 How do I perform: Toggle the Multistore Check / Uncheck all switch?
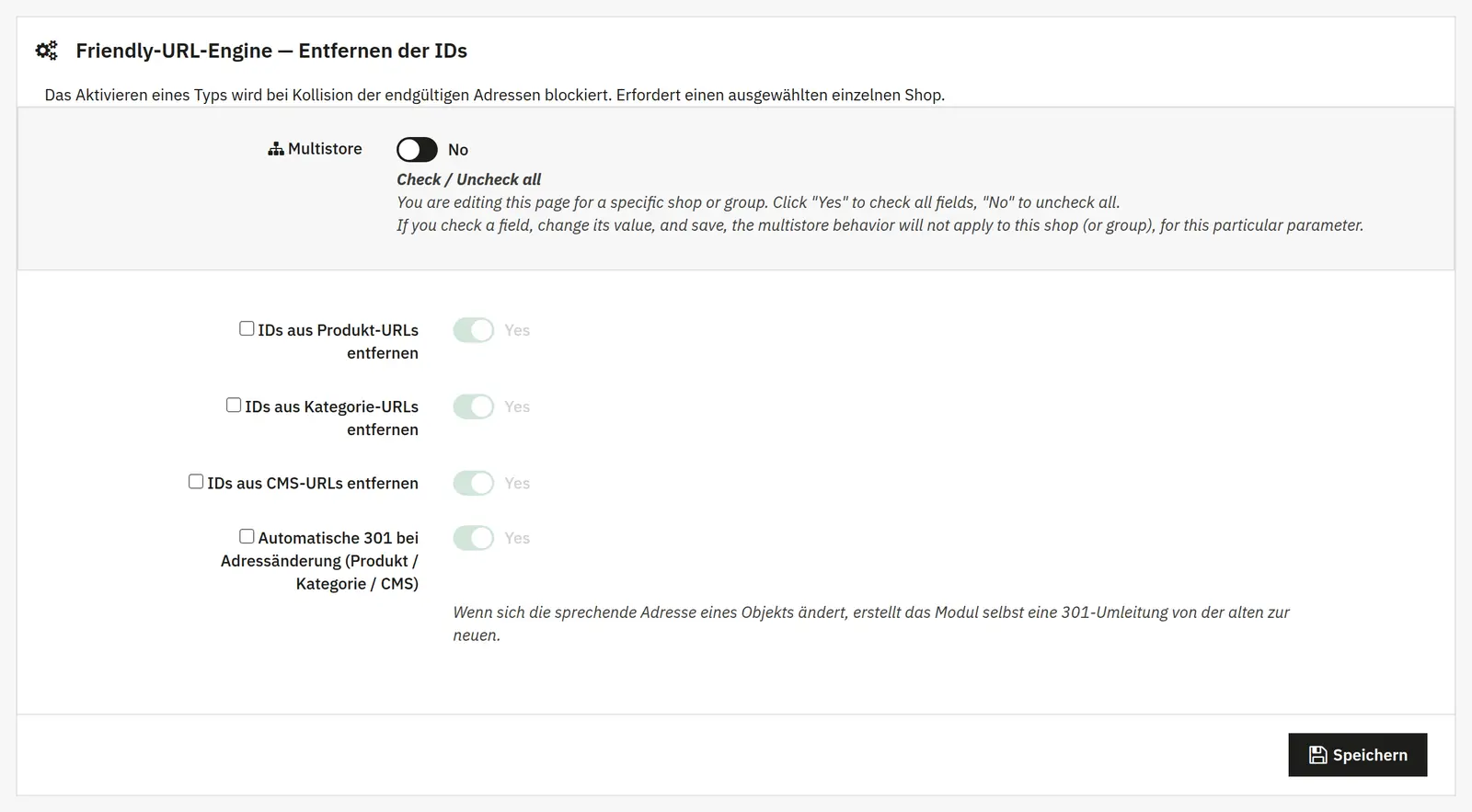coord(417,149)
